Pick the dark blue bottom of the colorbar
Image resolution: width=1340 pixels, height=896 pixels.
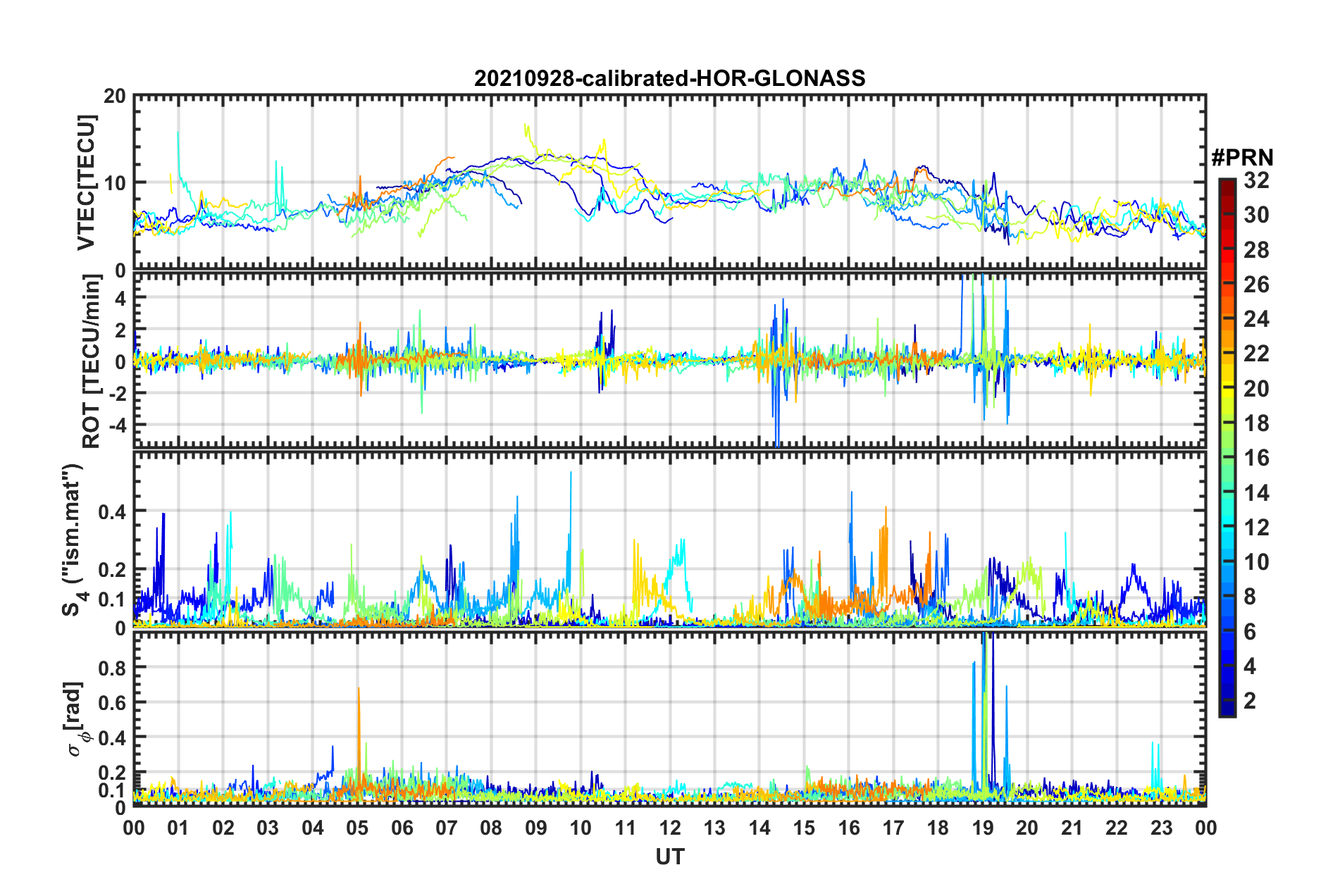point(1227,710)
